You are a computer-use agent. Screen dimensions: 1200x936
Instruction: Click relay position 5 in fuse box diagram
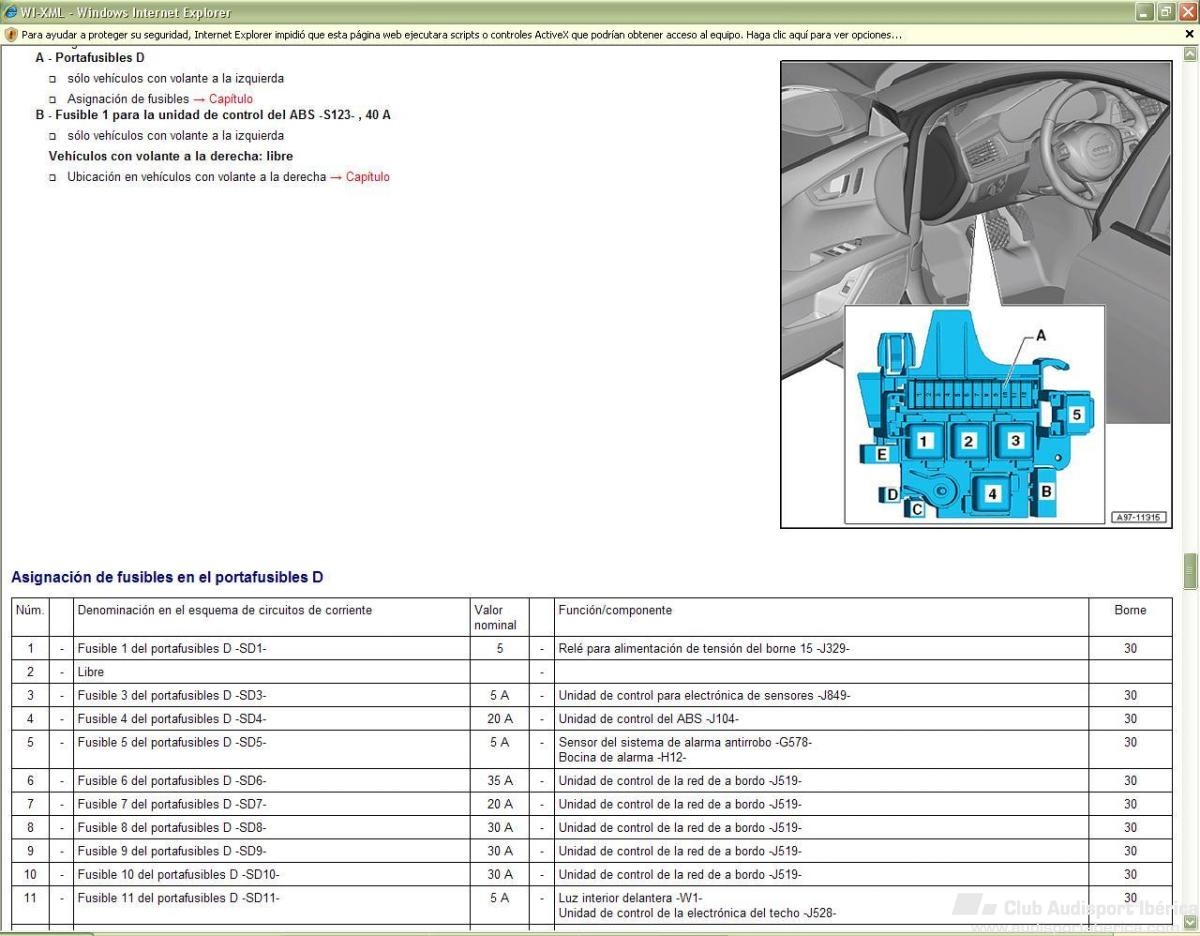click(x=1076, y=414)
